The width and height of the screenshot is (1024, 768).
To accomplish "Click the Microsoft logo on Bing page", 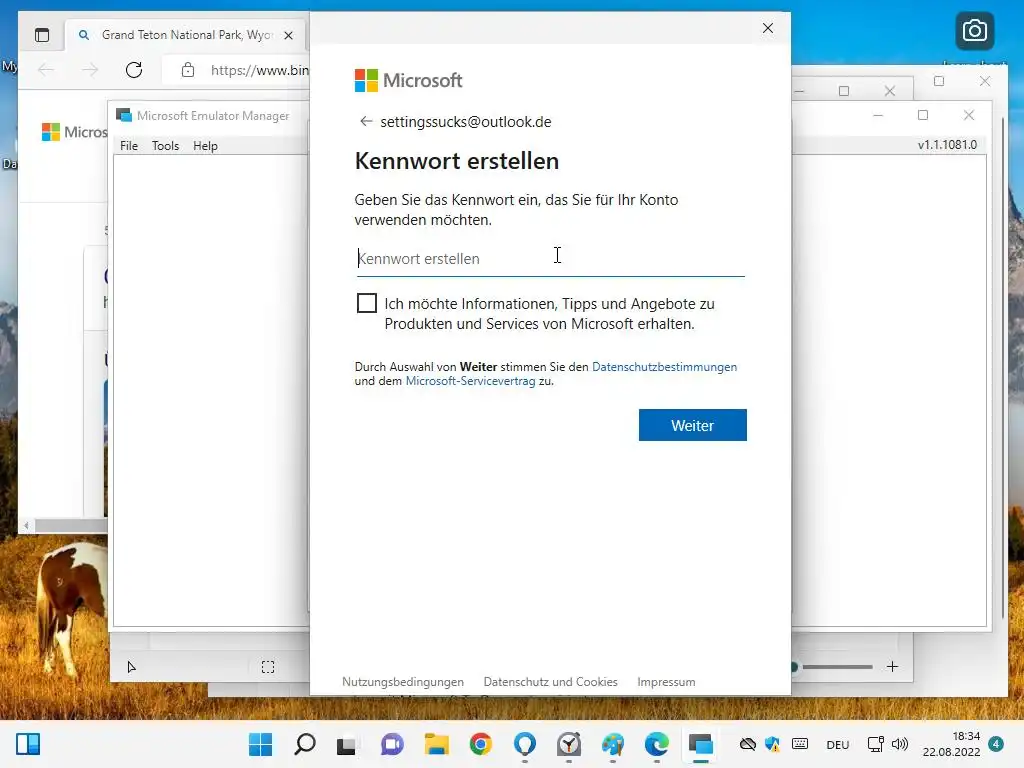I will 74,132.
